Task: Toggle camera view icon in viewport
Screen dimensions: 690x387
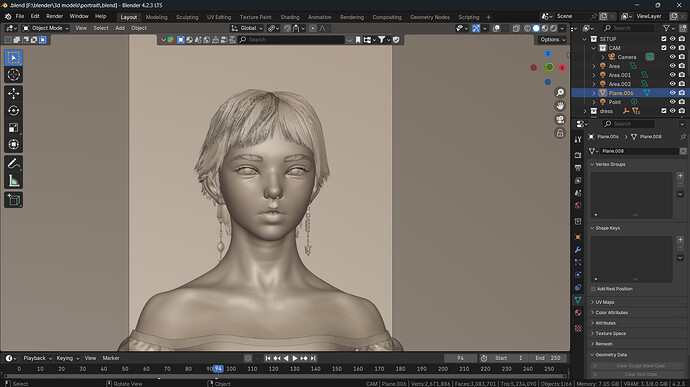Action: coord(560,119)
